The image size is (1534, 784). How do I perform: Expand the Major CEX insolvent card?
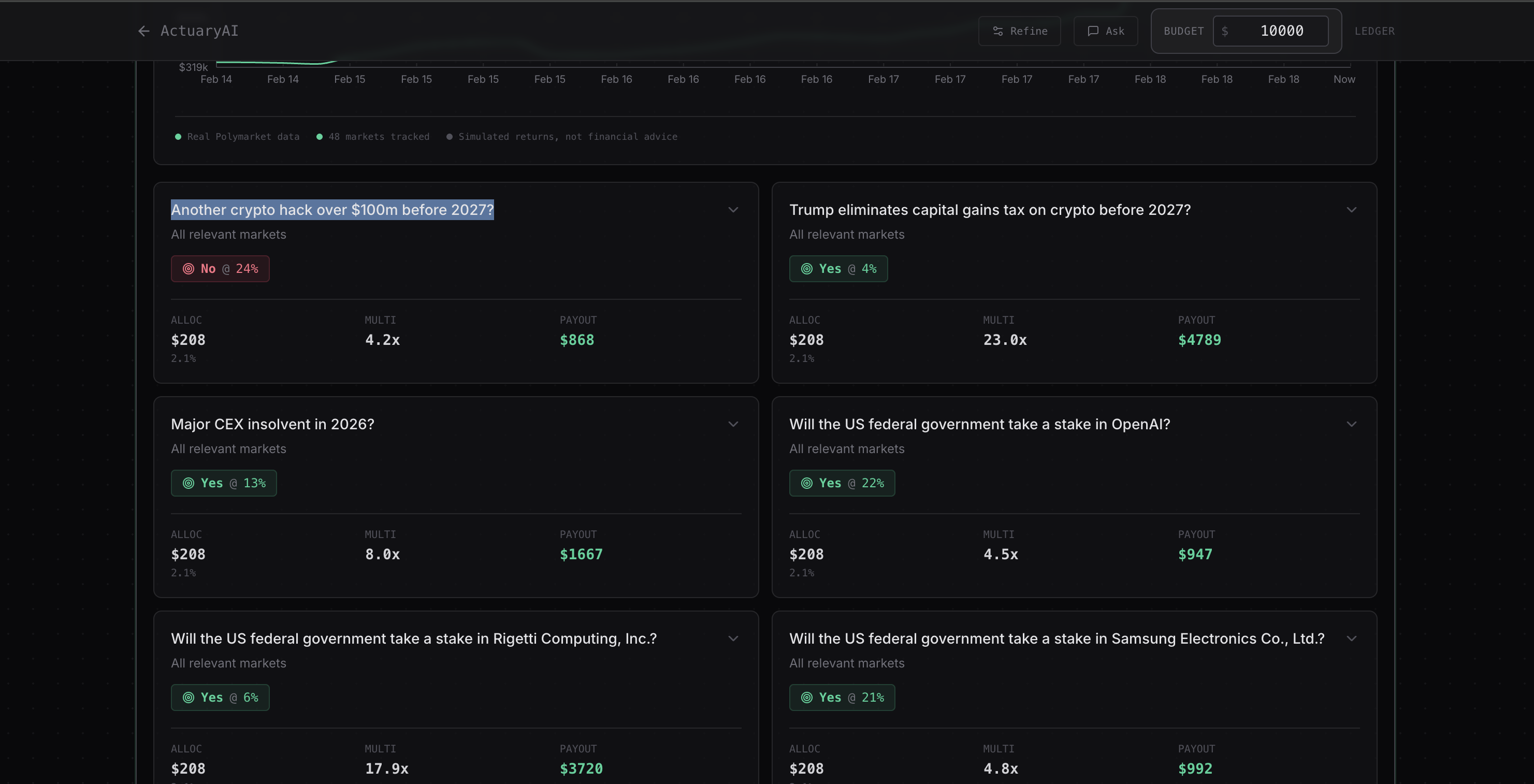733,425
